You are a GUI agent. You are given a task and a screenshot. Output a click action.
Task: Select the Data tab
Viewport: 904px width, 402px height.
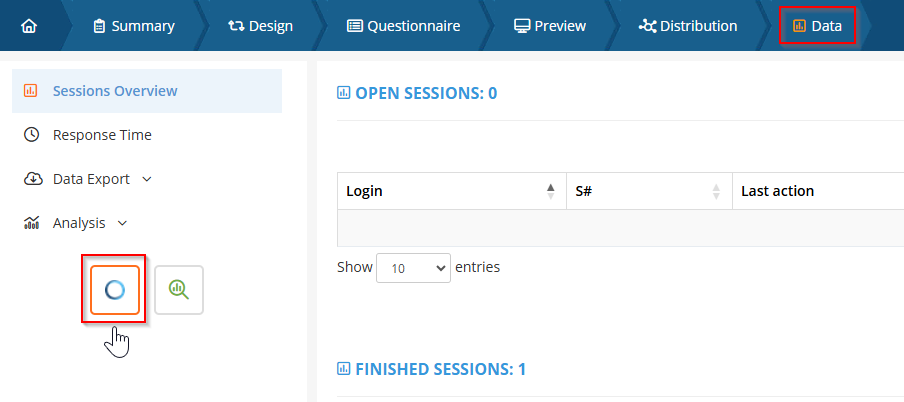click(817, 25)
